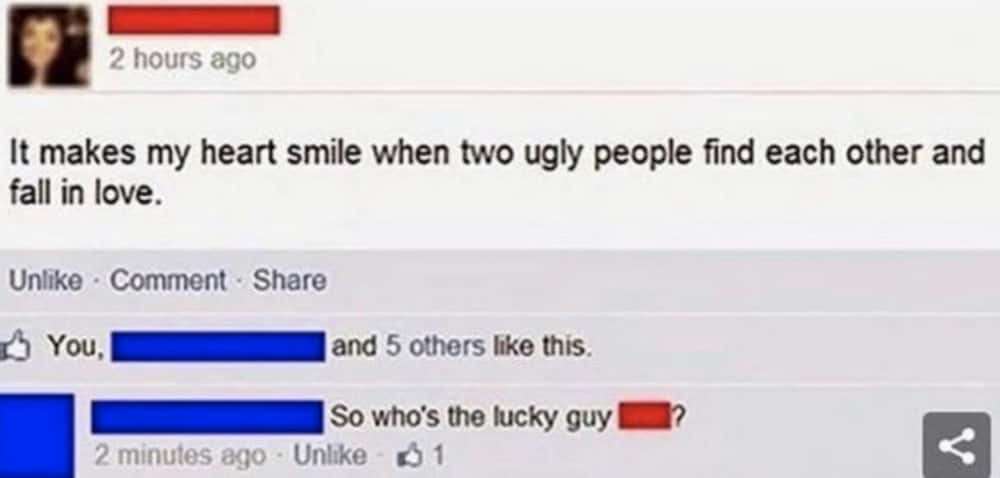Click the word "You," in the likes line
This screenshot has width=1000, height=478.
point(76,346)
